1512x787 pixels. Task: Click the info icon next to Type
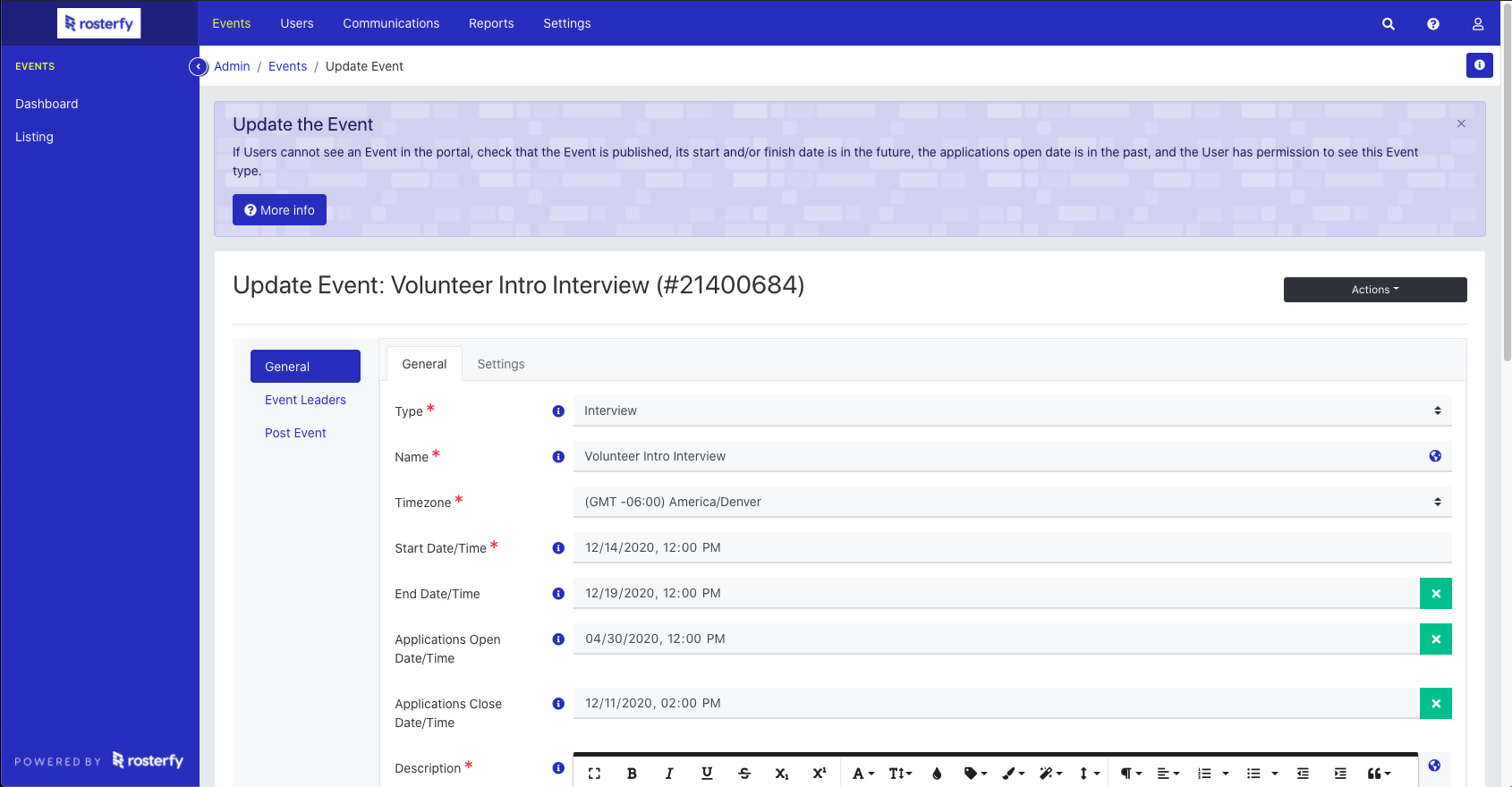click(558, 411)
